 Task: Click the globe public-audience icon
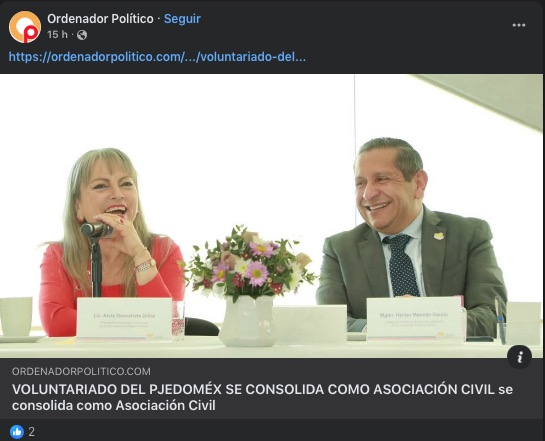point(82,35)
